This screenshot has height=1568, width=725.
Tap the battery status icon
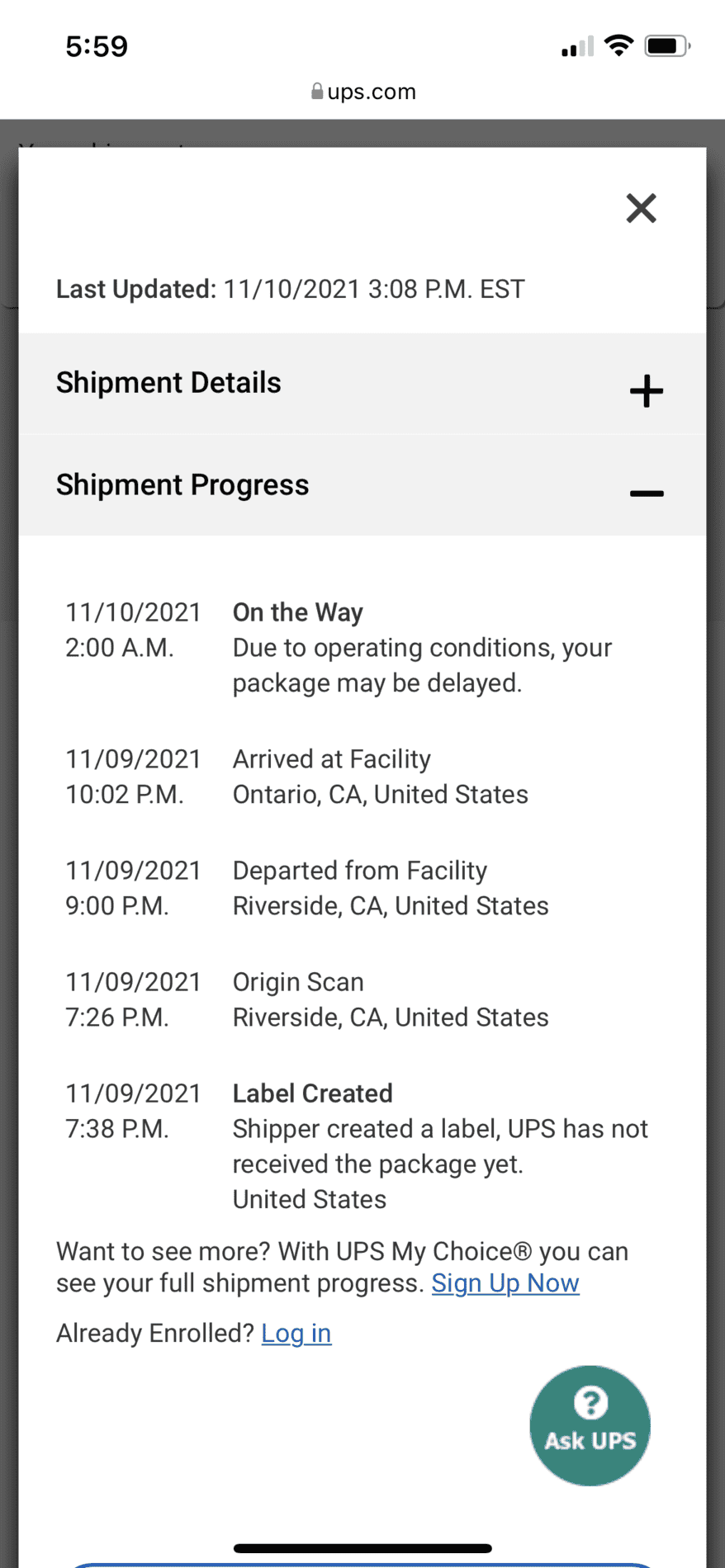(667, 45)
